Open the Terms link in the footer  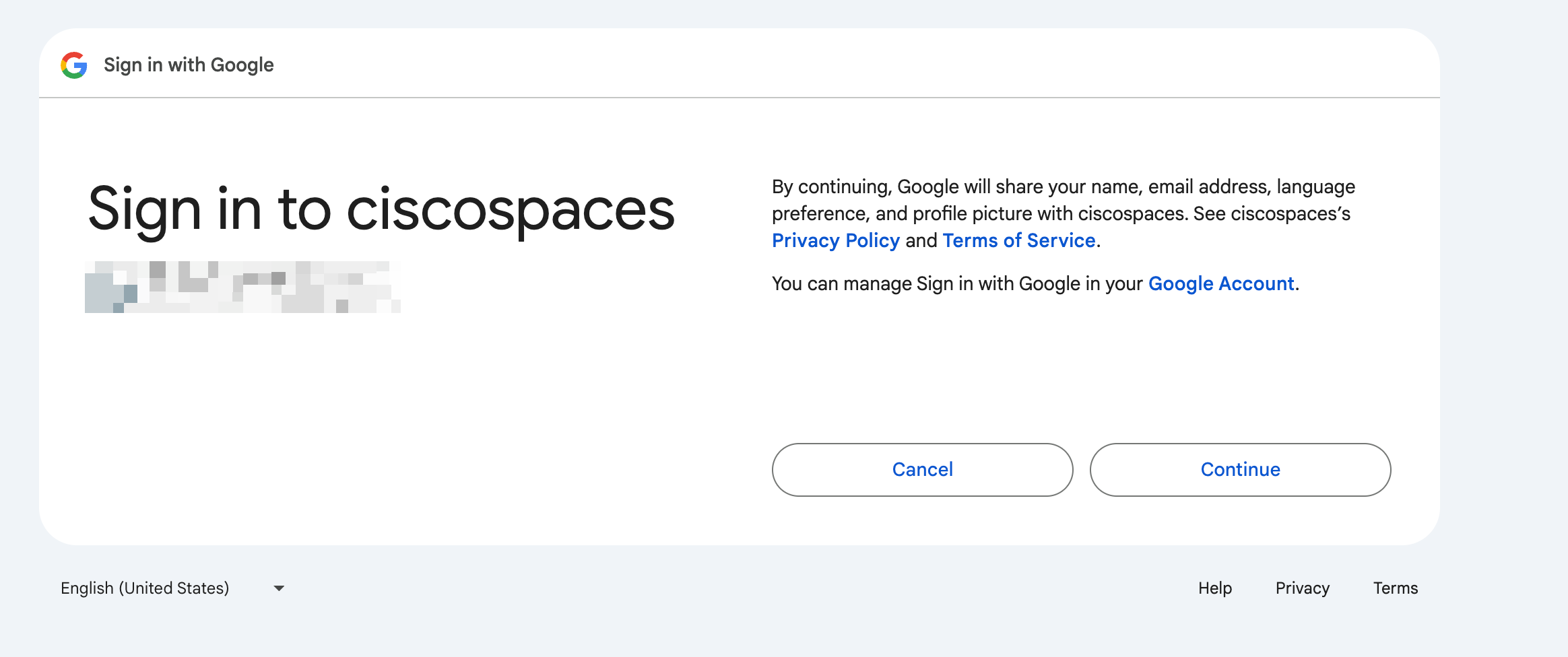click(x=1396, y=588)
